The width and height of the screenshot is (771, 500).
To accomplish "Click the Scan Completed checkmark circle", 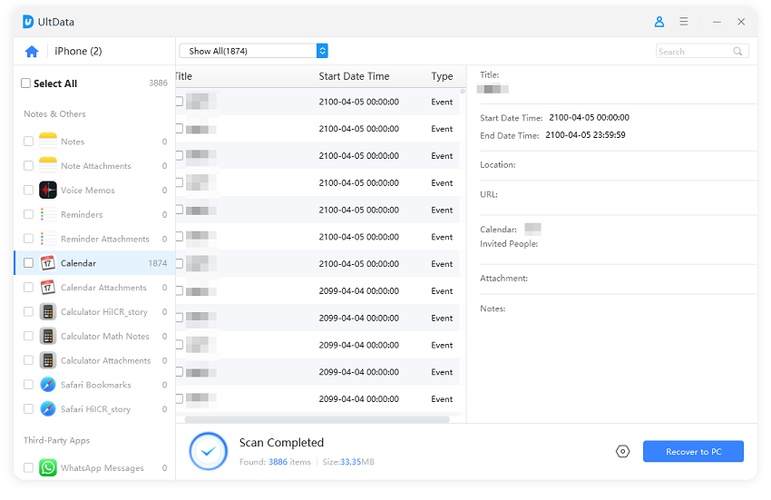I will [x=208, y=451].
